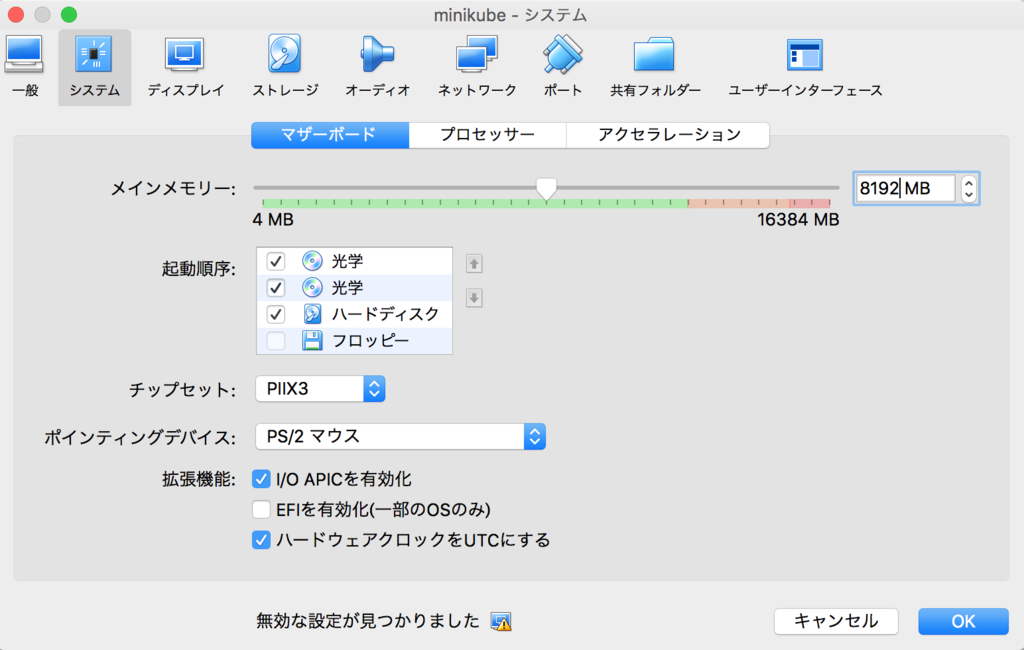Click the invalid settings warning icon
Viewport: 1024px width, 650px height.
[x=501, y=621]
